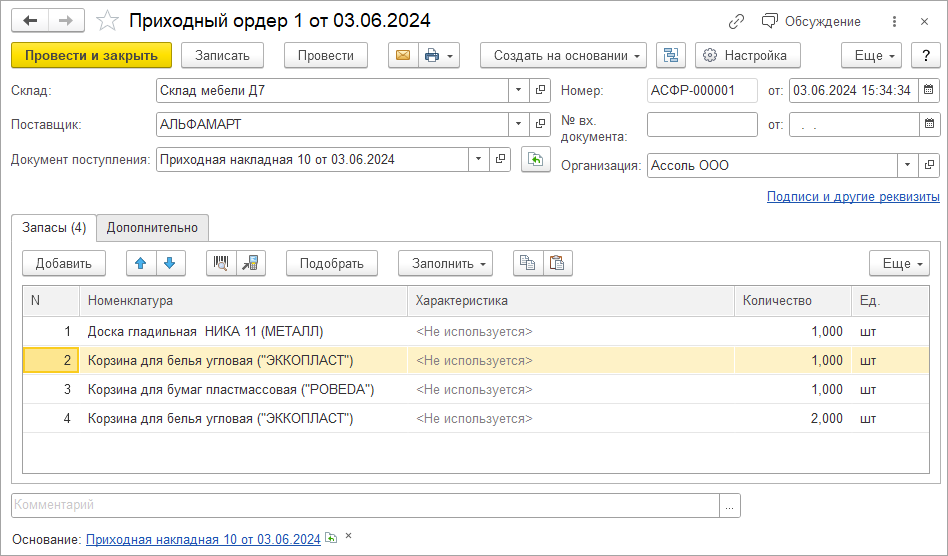
Task: Click the favorites star icon
Action: click(107, 21)
